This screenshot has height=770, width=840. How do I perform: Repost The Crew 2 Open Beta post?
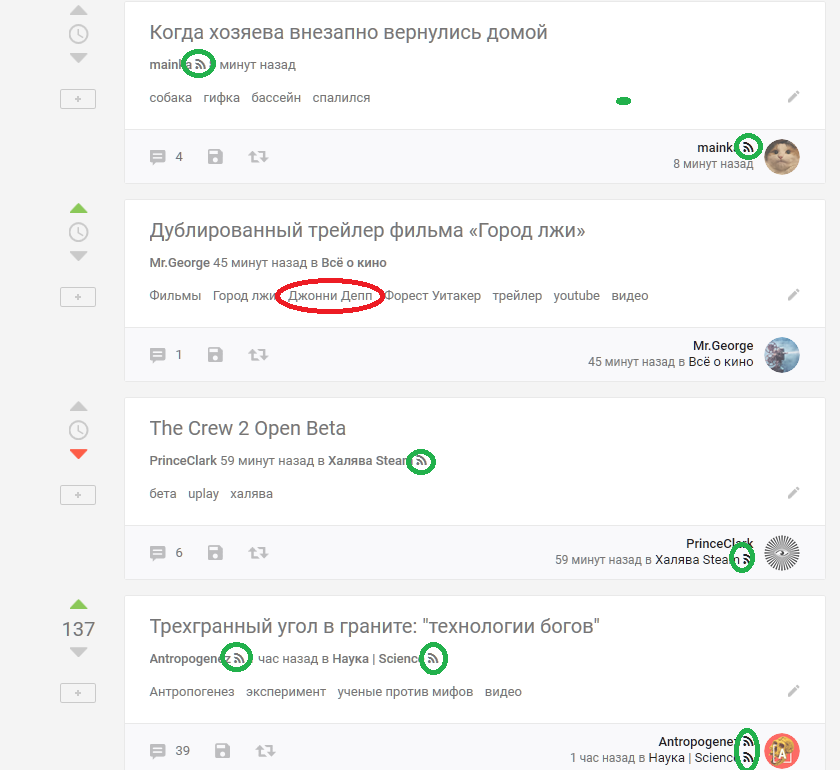click(258, 553)
